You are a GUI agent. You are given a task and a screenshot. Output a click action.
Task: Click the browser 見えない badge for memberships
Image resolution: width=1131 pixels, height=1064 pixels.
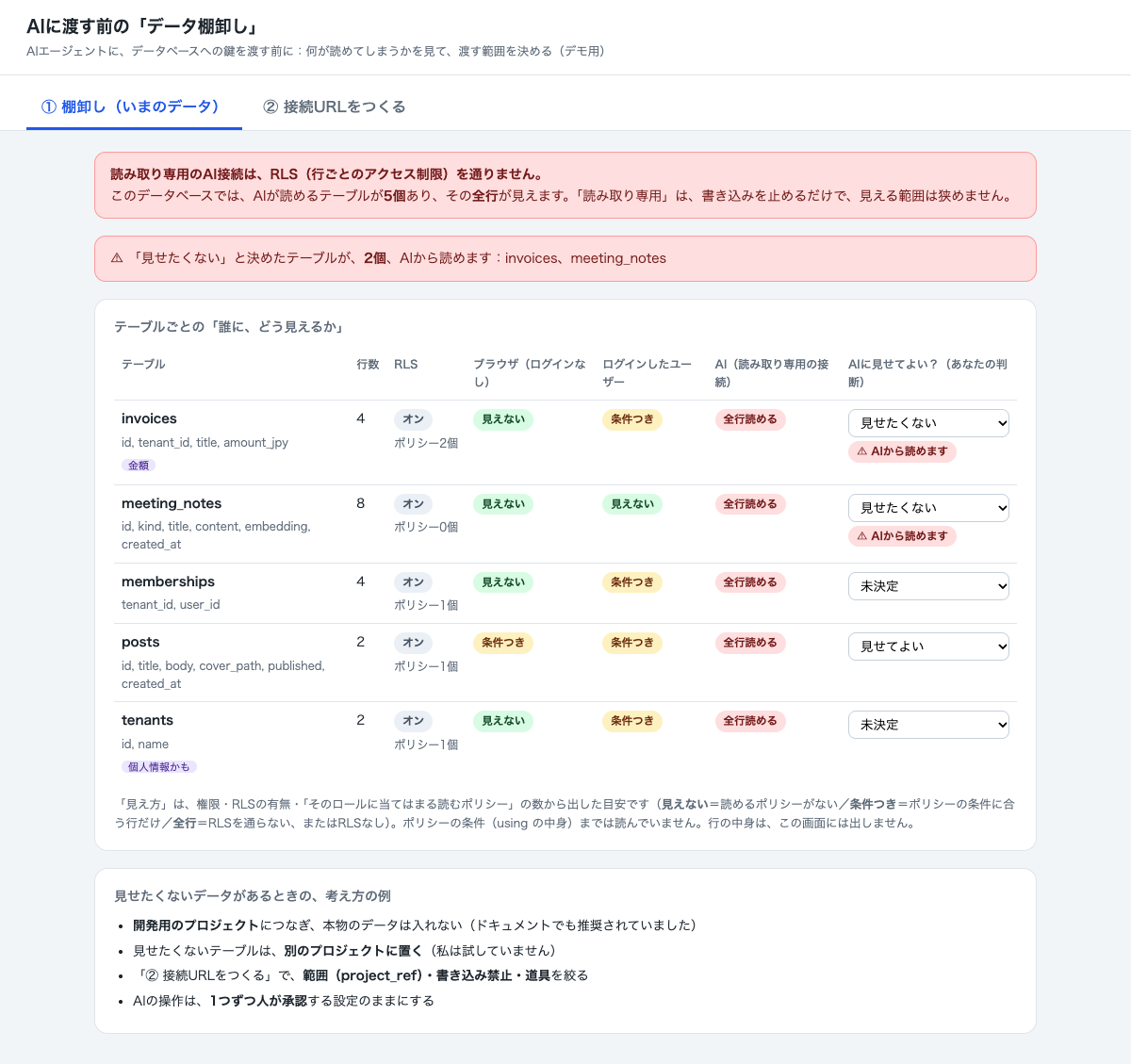pyautogui.click(x=503, y=582)
